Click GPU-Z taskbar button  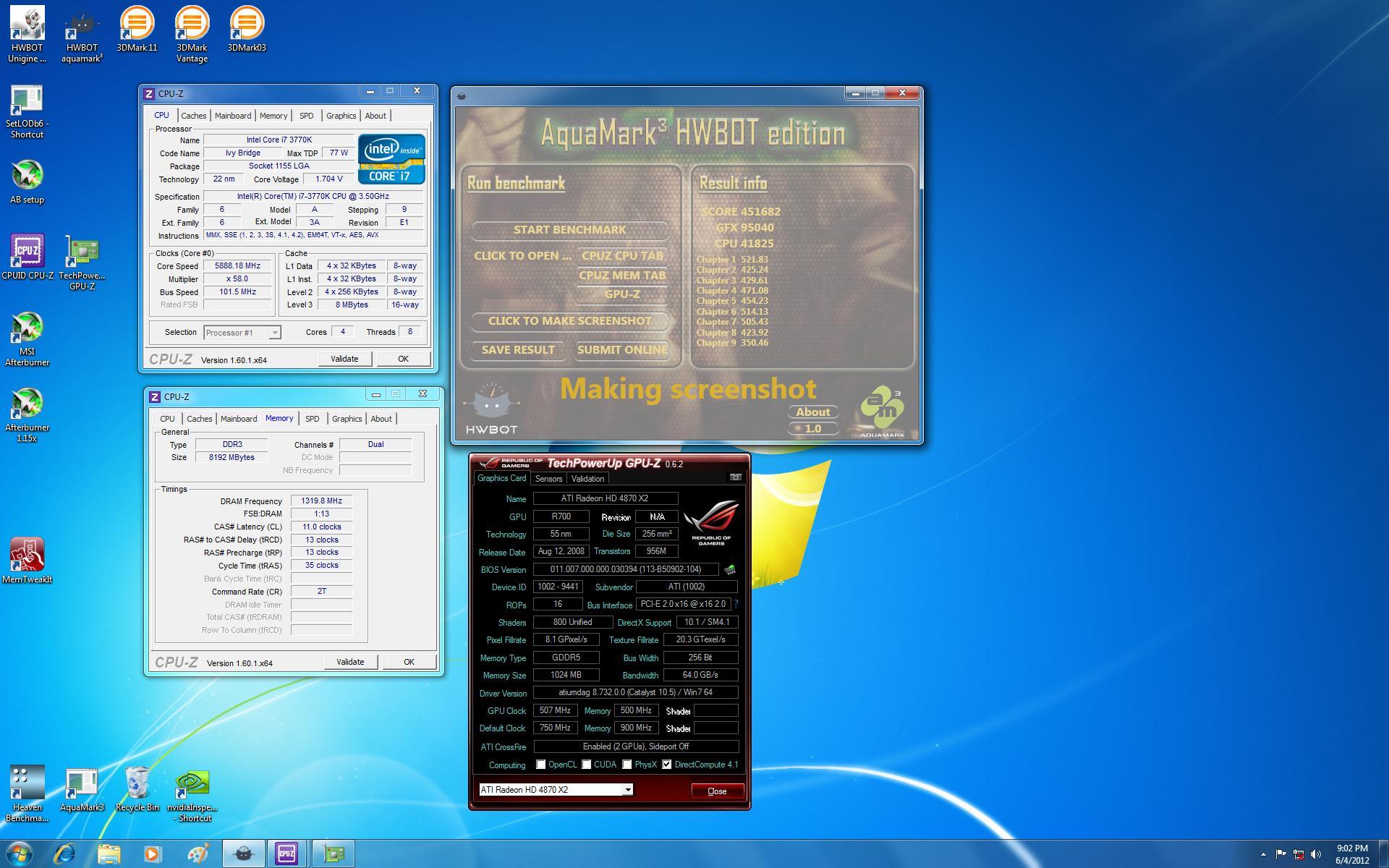(334, 854)
